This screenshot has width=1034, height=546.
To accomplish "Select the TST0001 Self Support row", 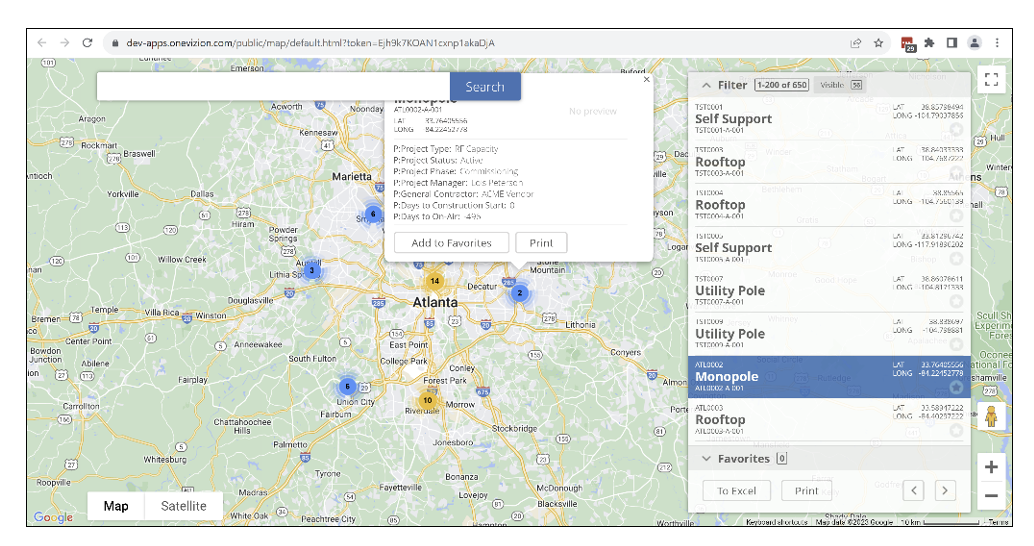I will (x=829, y=119).
